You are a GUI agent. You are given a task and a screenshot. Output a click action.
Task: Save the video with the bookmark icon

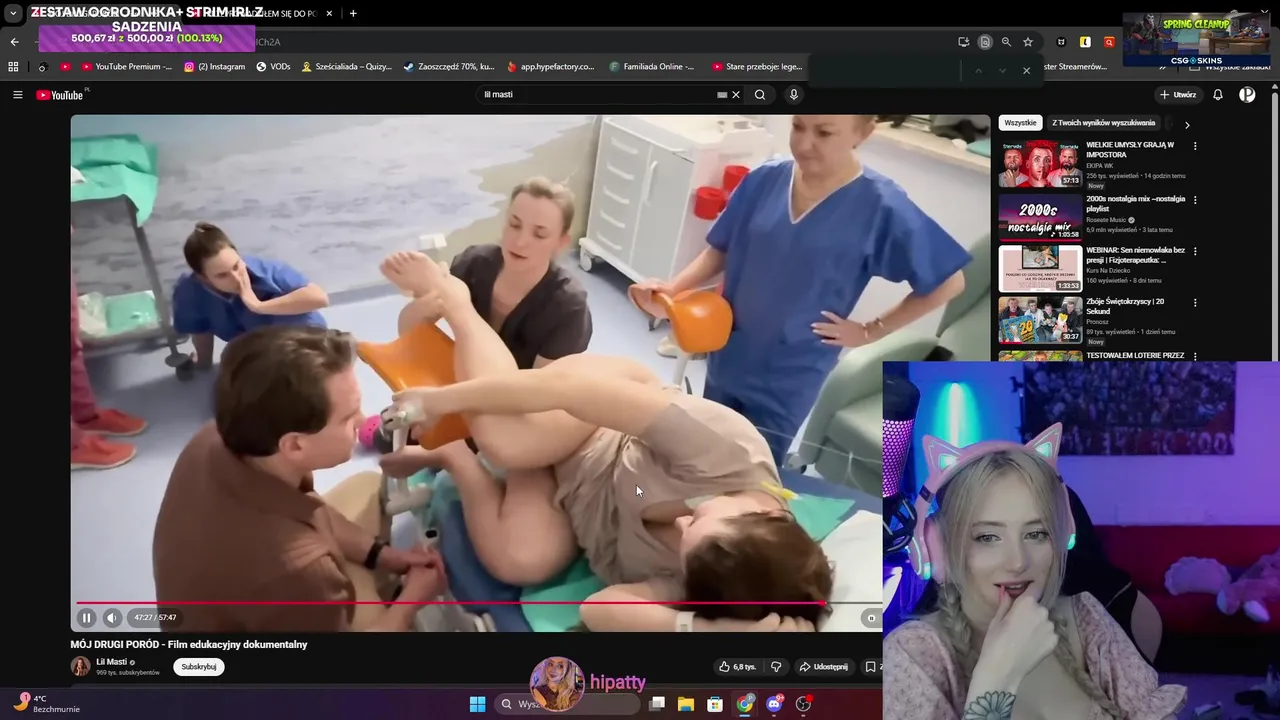[870, 667]
